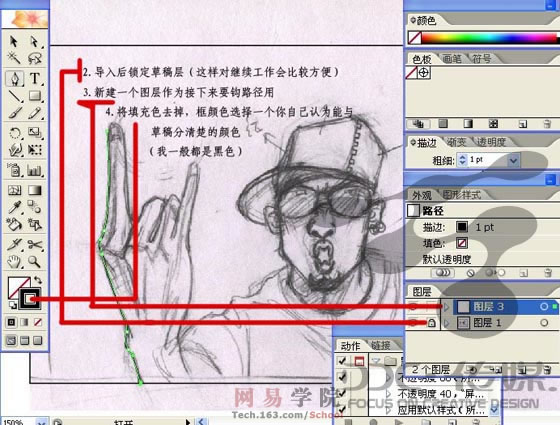Expand 图层 1 contents
Viewport: 560px width, 425px height.
click(446, 323)
